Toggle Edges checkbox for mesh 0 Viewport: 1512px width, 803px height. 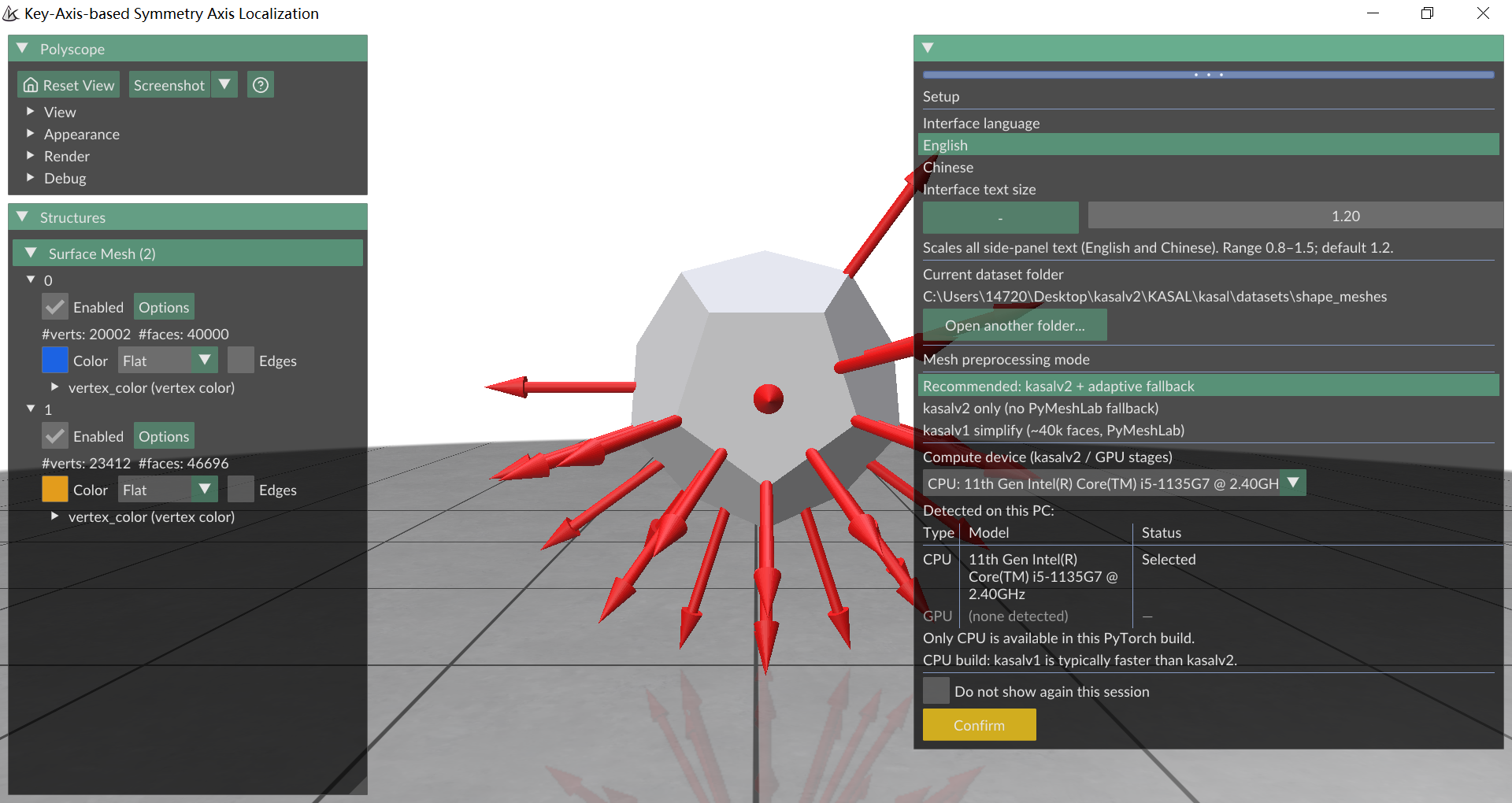tap(241, 361)
